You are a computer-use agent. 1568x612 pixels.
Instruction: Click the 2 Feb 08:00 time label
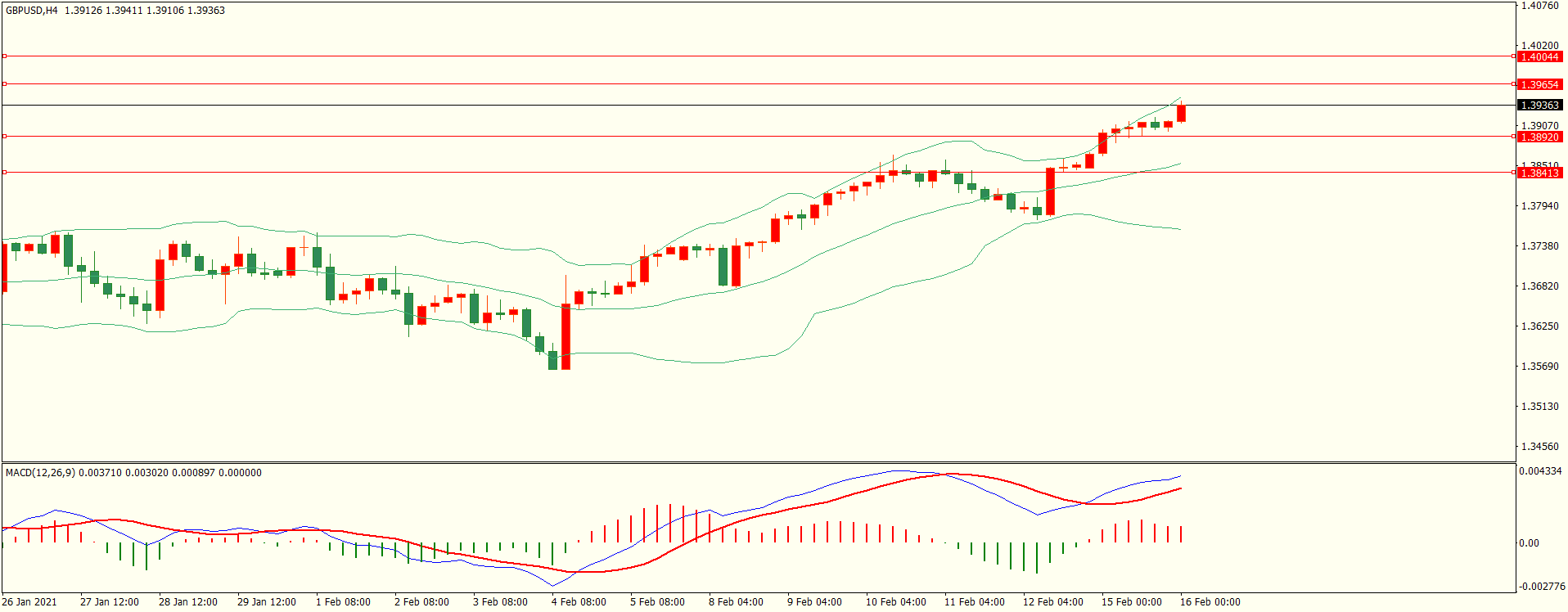421,602
